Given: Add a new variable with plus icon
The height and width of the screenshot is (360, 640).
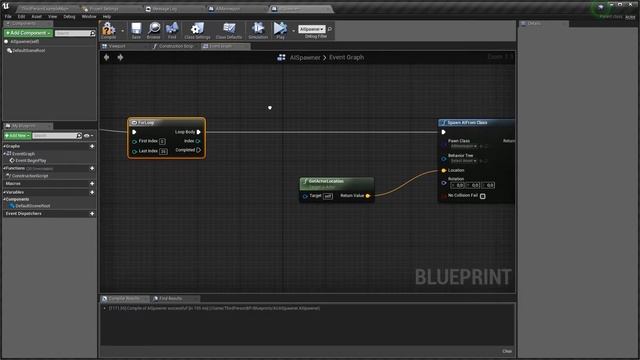Looking at the screenshot, I should coord(92,192).
